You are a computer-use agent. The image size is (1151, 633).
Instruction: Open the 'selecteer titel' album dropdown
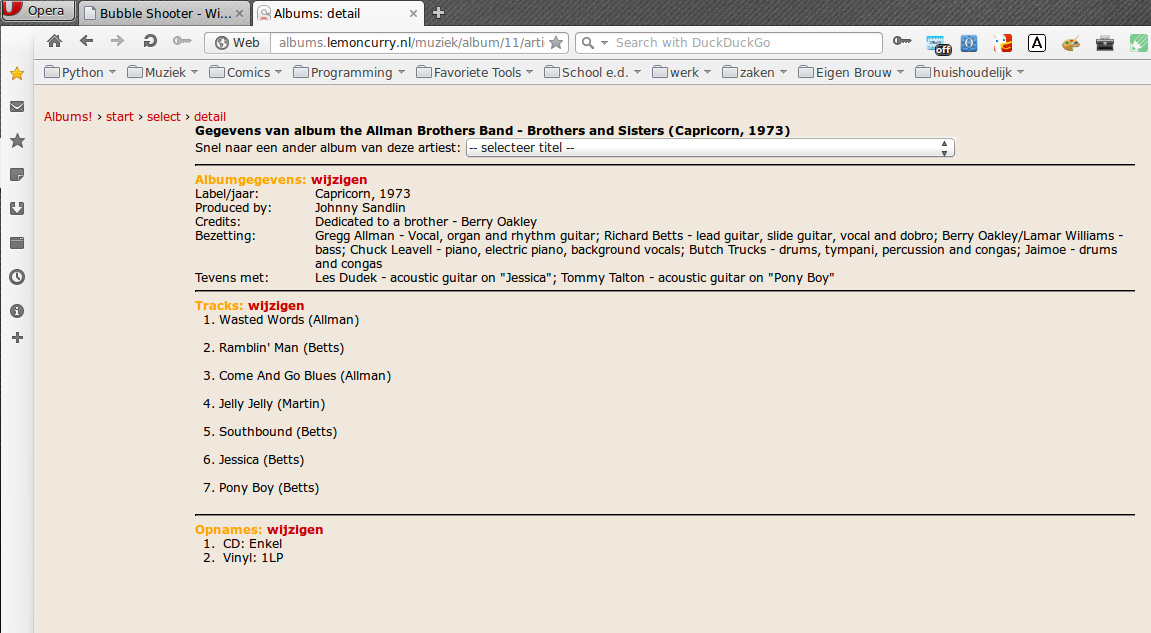click(x=710, y=148)
